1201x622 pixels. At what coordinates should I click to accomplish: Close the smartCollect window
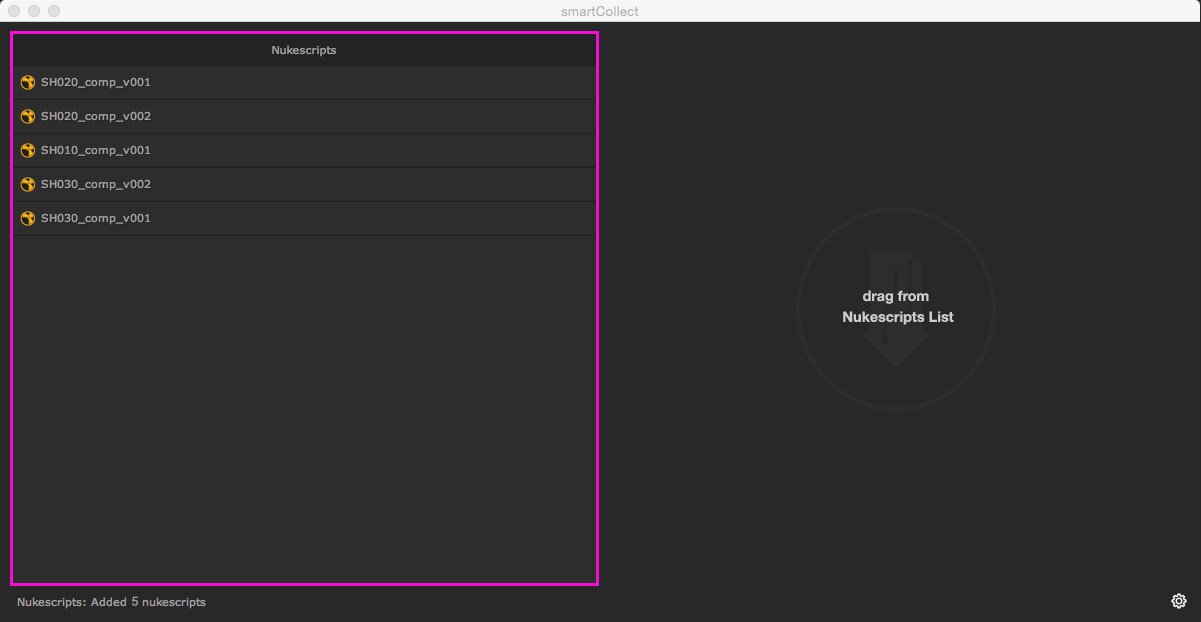click(14, 11)
